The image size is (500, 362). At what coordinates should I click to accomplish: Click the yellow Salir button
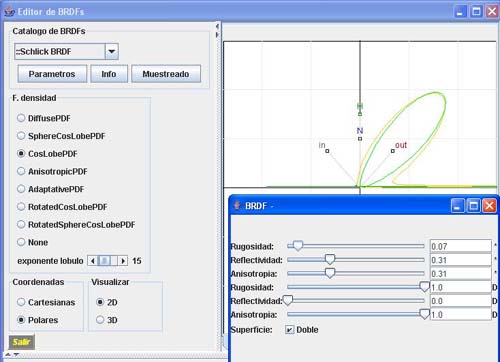[22, 342]
